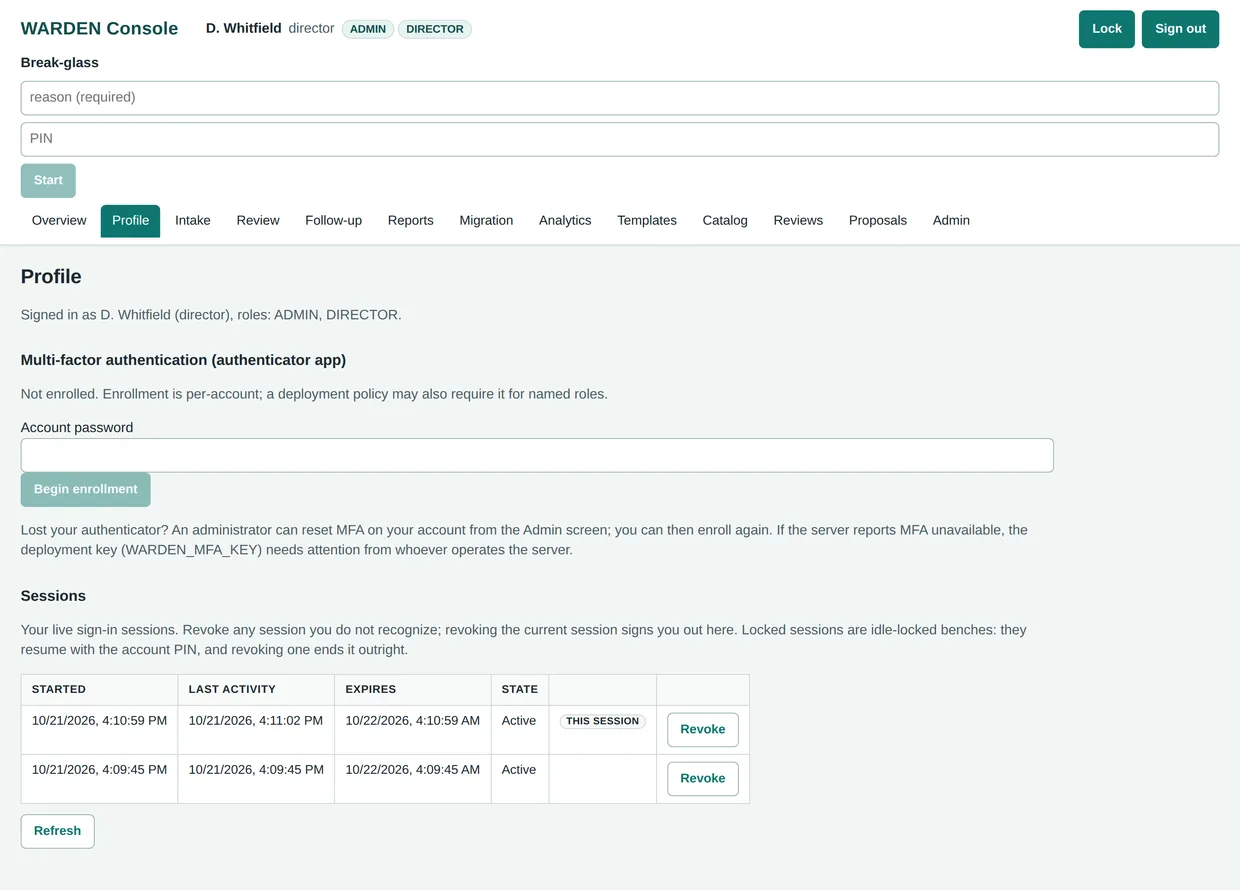Screen dimensions: 1240x890
Task: Click the Multi-factor authentication heading
Action: 183,360
